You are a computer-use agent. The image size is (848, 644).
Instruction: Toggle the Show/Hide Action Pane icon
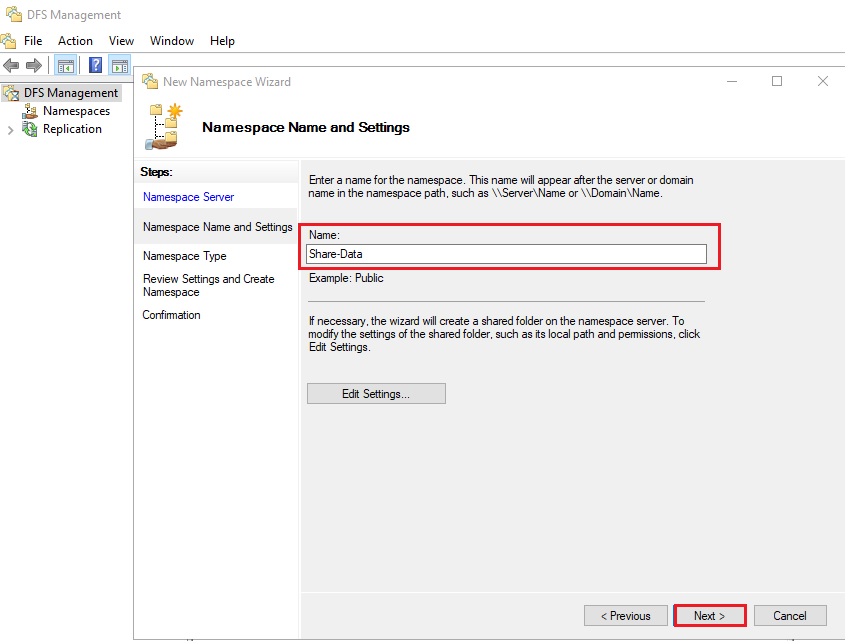tap(120, 66)
